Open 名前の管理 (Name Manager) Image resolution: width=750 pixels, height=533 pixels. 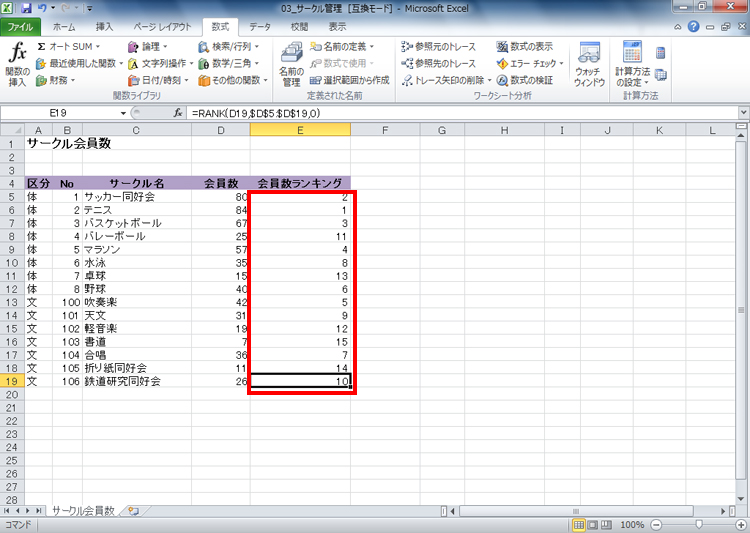pos(291,65)
